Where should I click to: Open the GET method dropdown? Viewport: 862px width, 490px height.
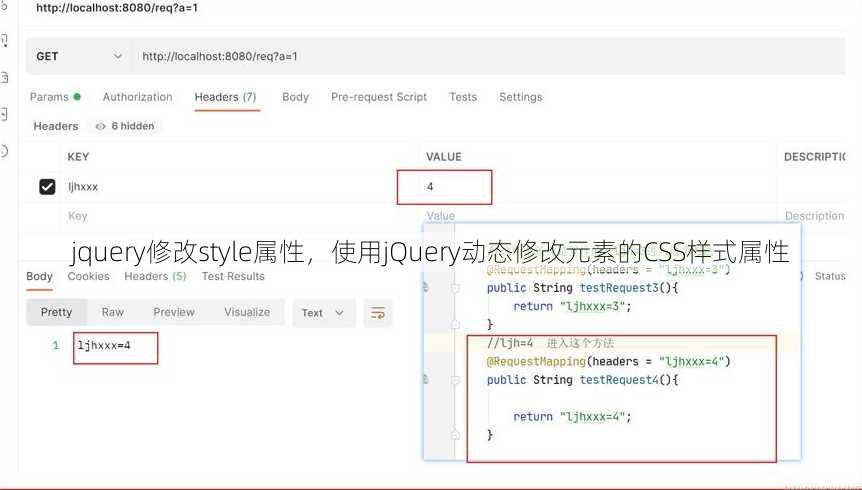tap(79, 56)
